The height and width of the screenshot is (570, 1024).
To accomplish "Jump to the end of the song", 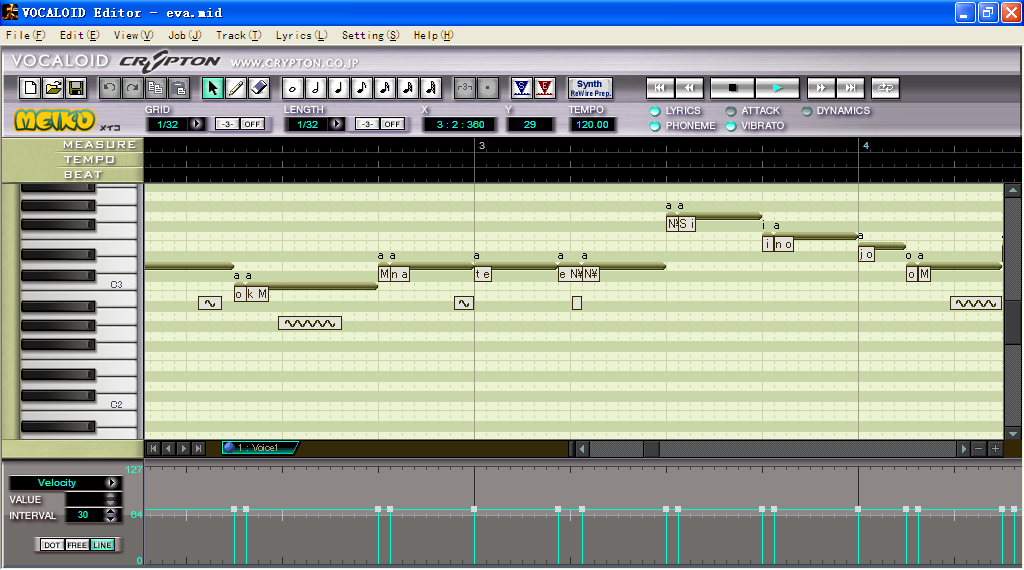I will click(x=850, y=87).
